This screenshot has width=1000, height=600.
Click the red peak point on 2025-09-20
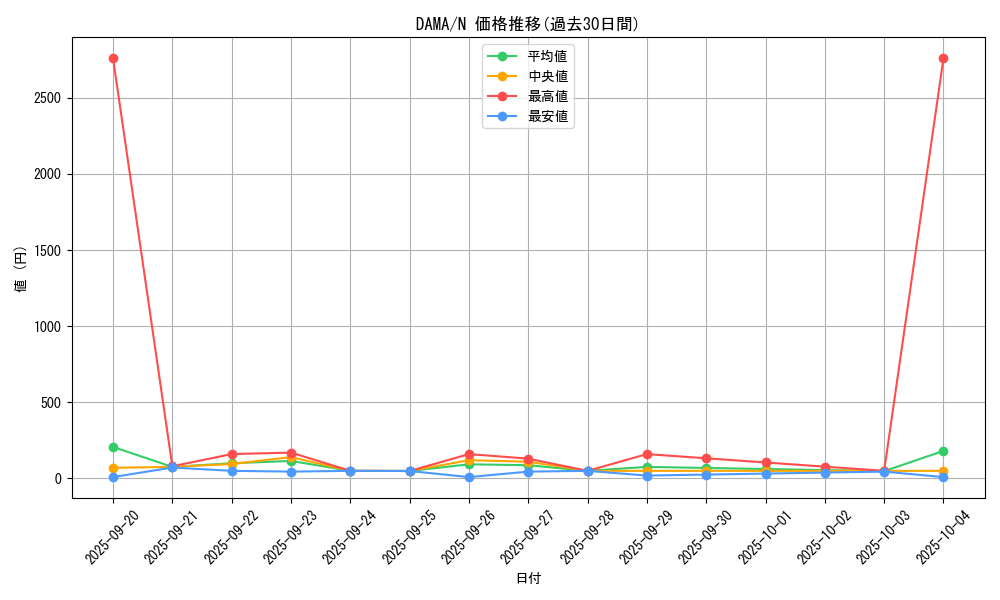click(x=113, y=58)
